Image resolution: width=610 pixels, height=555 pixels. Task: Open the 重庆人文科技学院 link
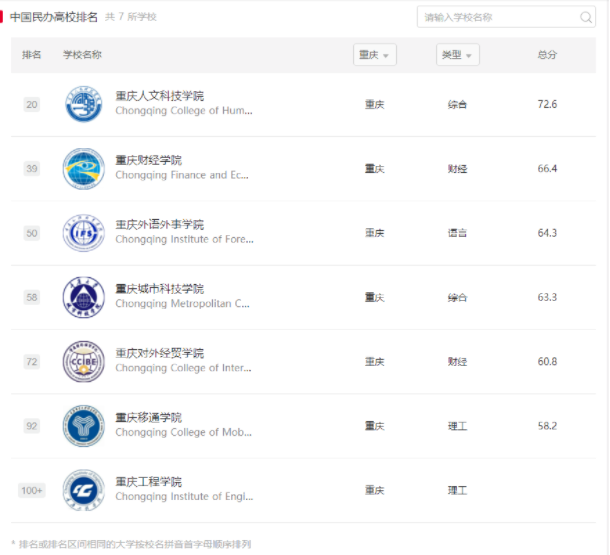pos(160,96)
